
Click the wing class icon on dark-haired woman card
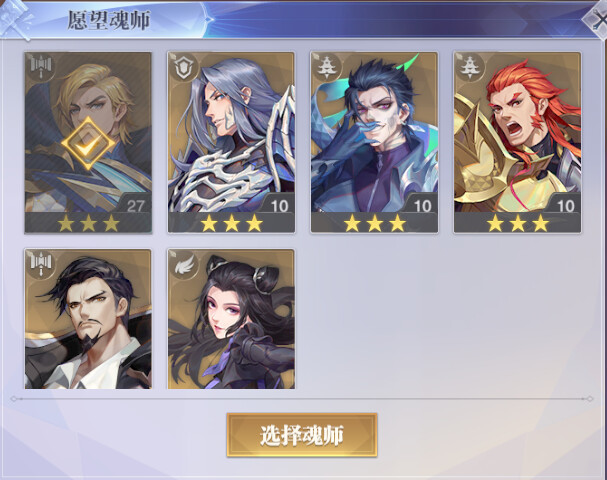184,264
